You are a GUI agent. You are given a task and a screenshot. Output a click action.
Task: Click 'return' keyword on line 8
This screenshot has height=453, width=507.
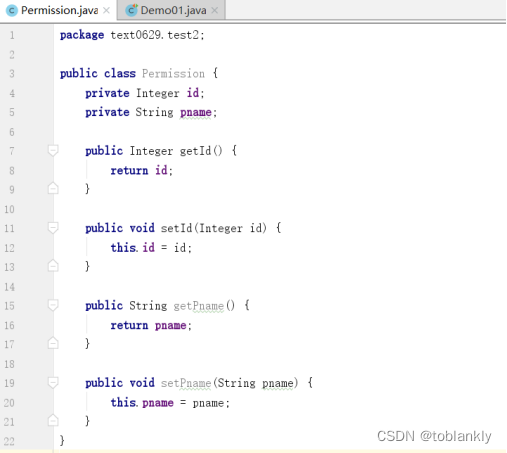tap(129, 170)
